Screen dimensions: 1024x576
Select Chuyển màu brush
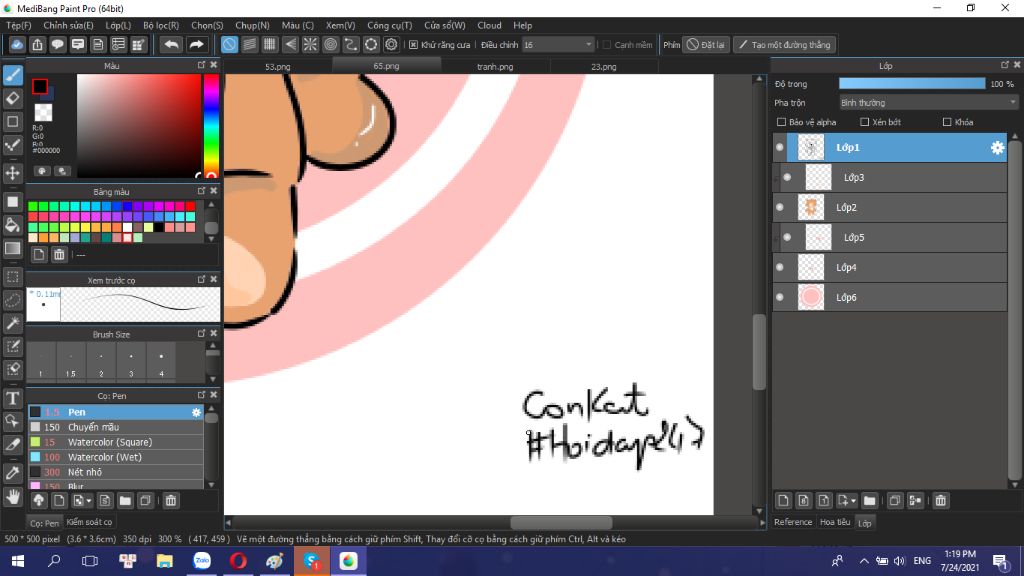click(116, 427)
